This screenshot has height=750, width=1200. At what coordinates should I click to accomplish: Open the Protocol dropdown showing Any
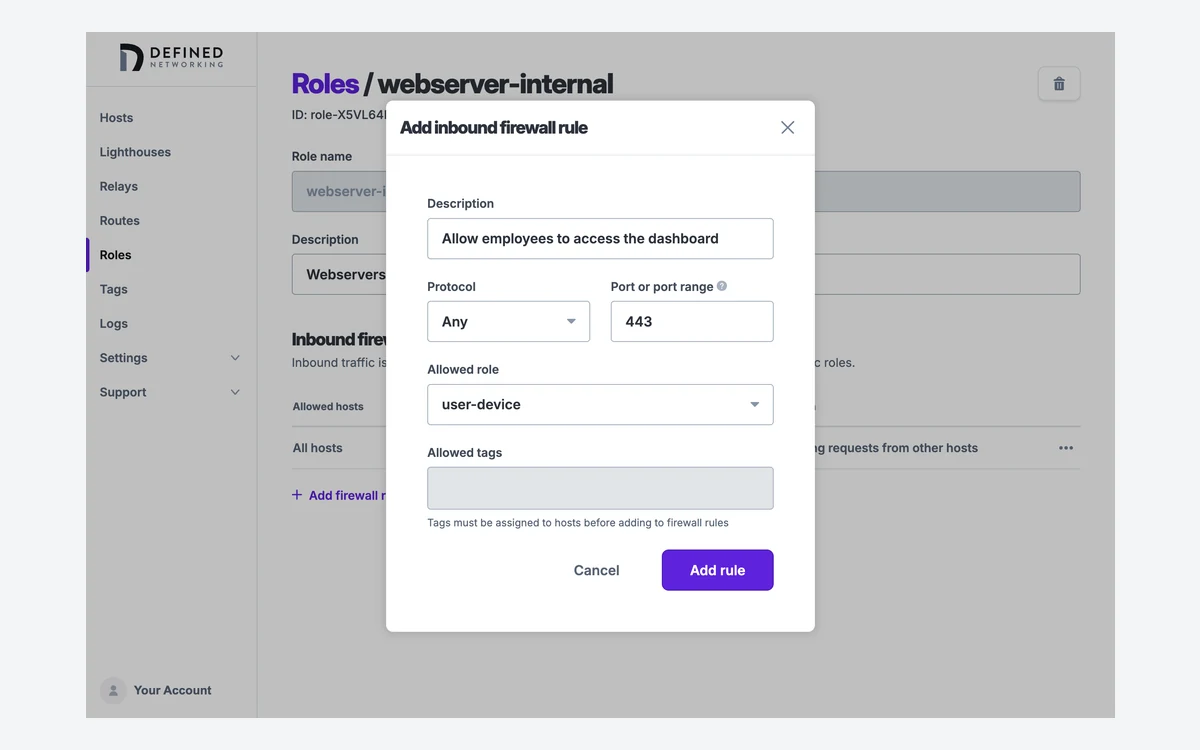[508, 322]
